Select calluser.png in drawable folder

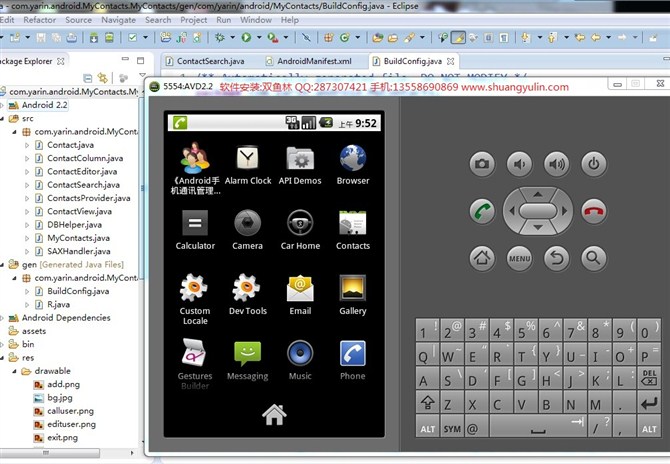71,411
